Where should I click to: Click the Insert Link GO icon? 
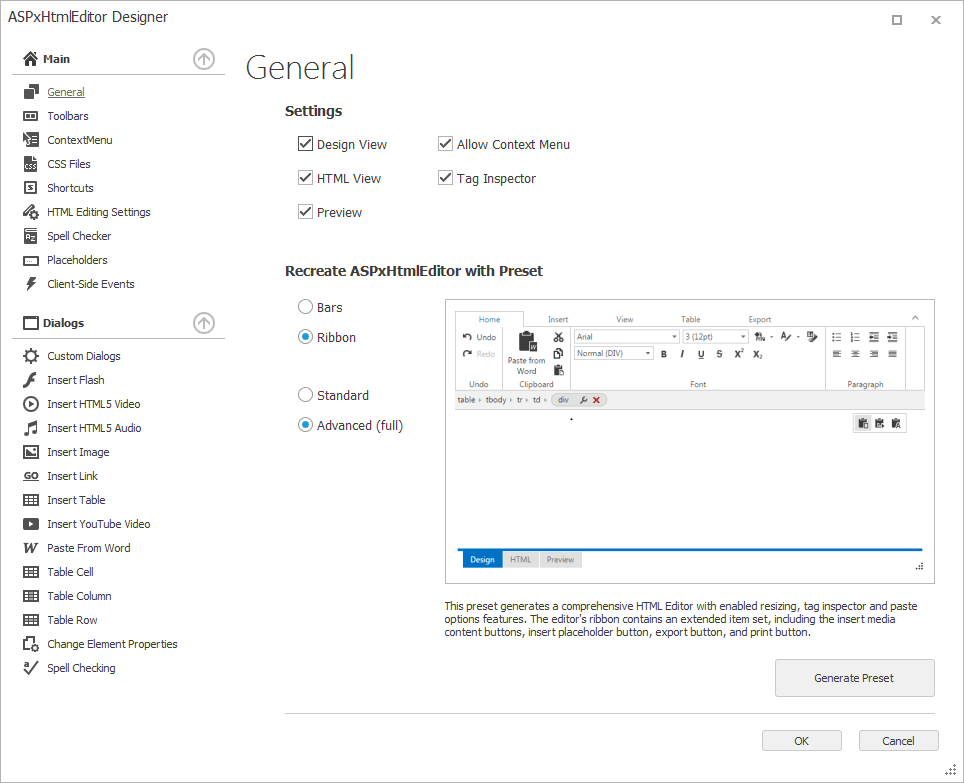click(31, 476)
